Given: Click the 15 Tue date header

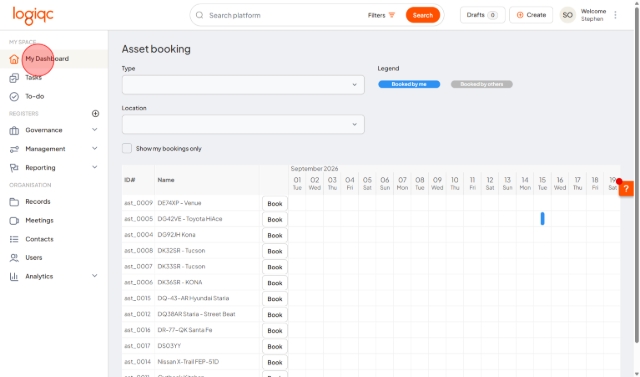Looking at the screenshot, I should pyautogui.click(x=542, y=183).
